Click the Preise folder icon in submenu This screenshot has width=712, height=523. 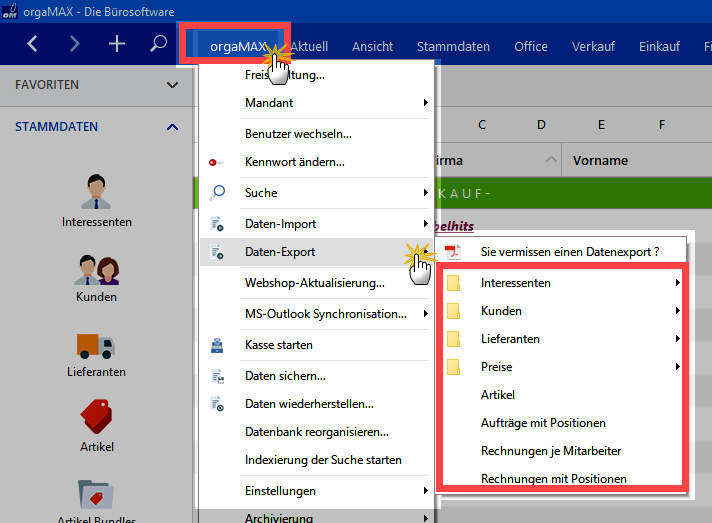453,367
